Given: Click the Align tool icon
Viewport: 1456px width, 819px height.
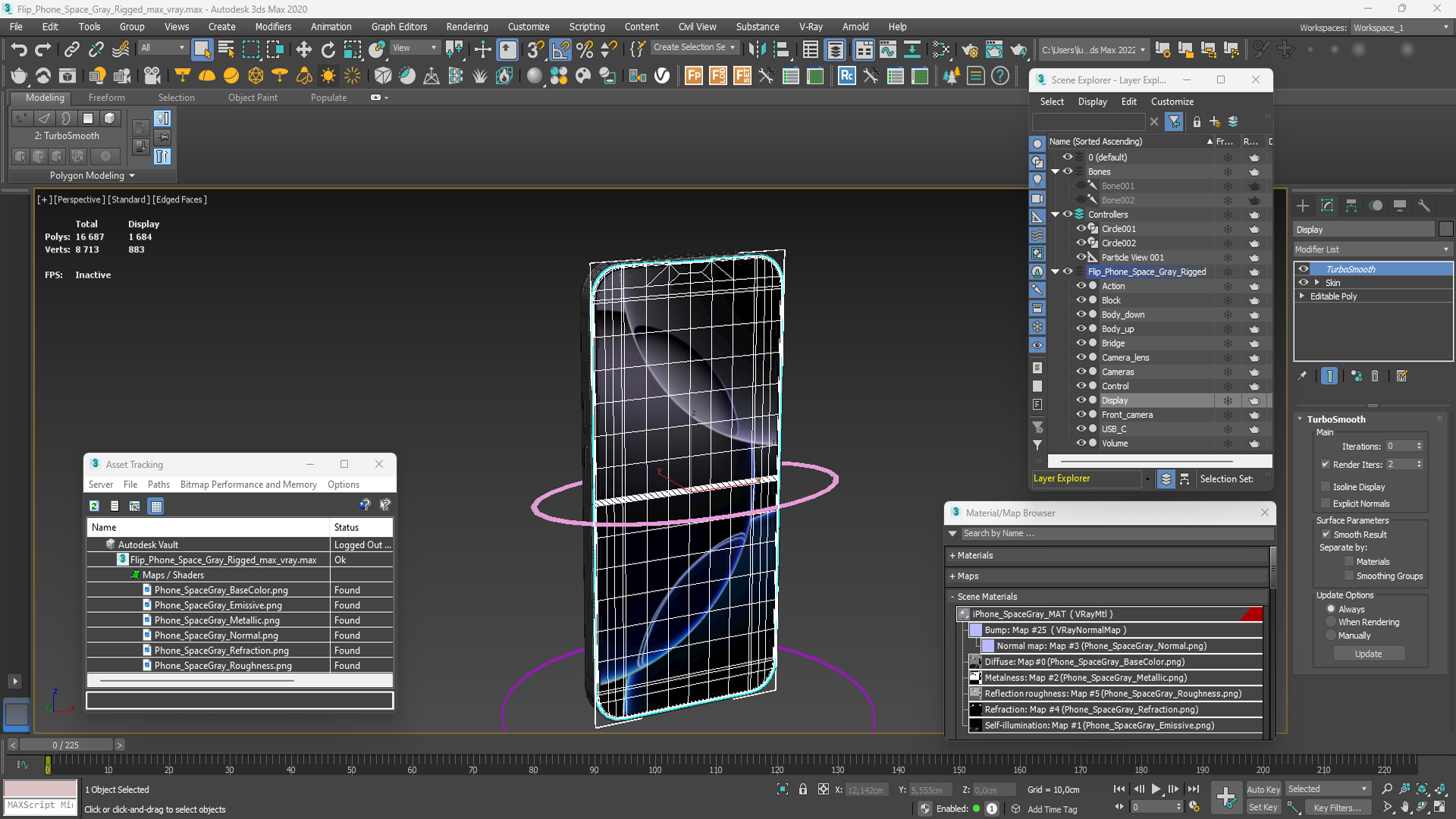Looking at the screenshot, I should (781, 50).
